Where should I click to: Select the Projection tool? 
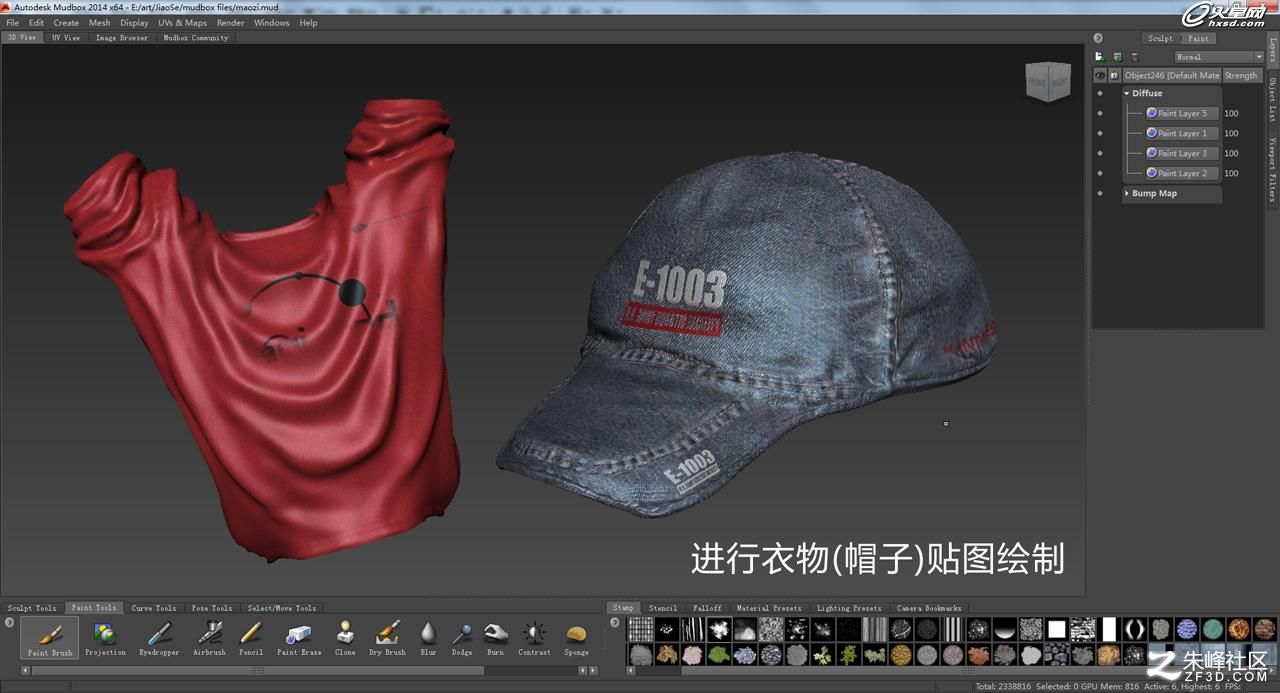tap(105, 637)
